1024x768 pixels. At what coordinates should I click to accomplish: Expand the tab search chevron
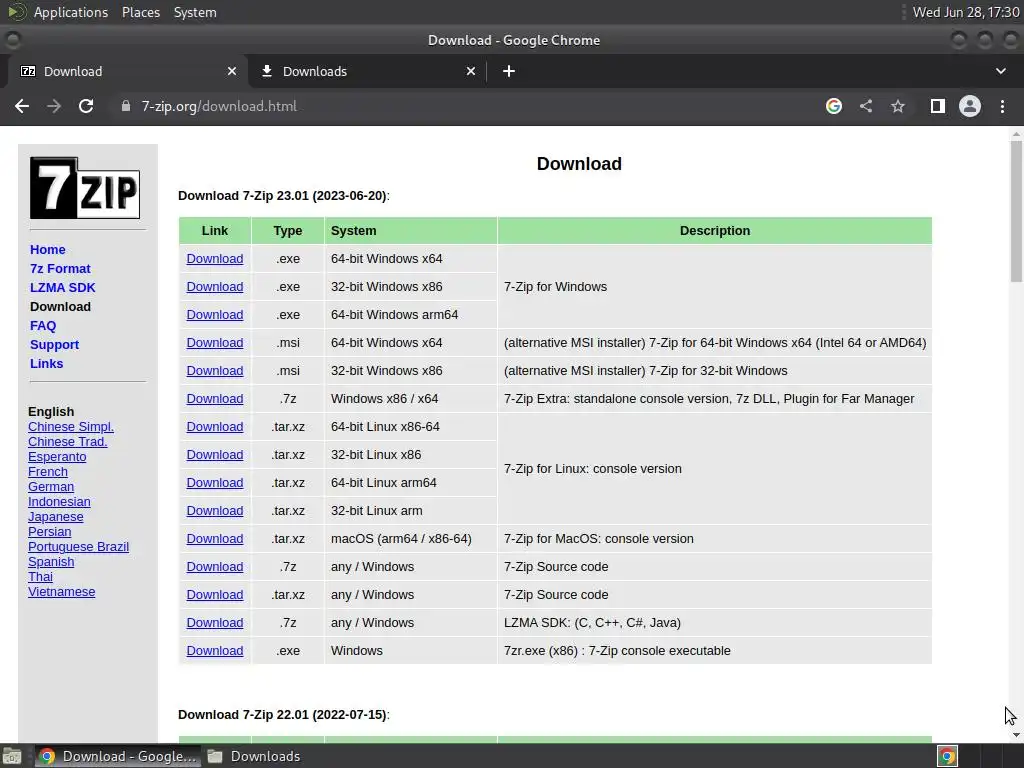(1000, 71)
